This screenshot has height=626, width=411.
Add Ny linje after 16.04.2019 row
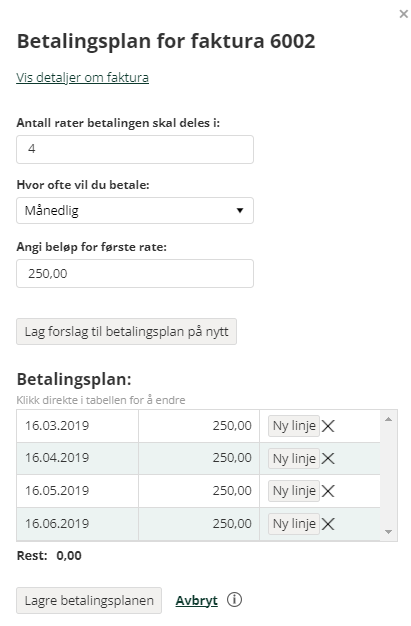(x=294, y=458)
